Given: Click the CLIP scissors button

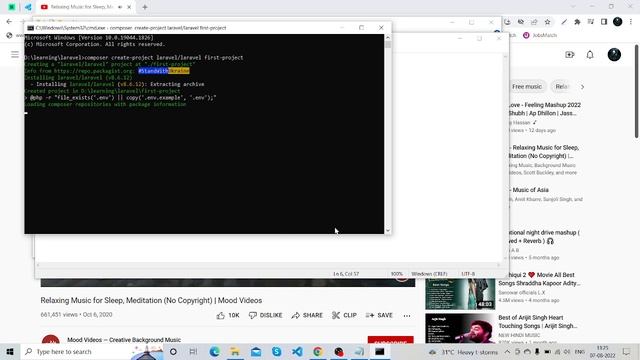Looking at the screenshot, I should pyautogui.click(x=344, y=316).
